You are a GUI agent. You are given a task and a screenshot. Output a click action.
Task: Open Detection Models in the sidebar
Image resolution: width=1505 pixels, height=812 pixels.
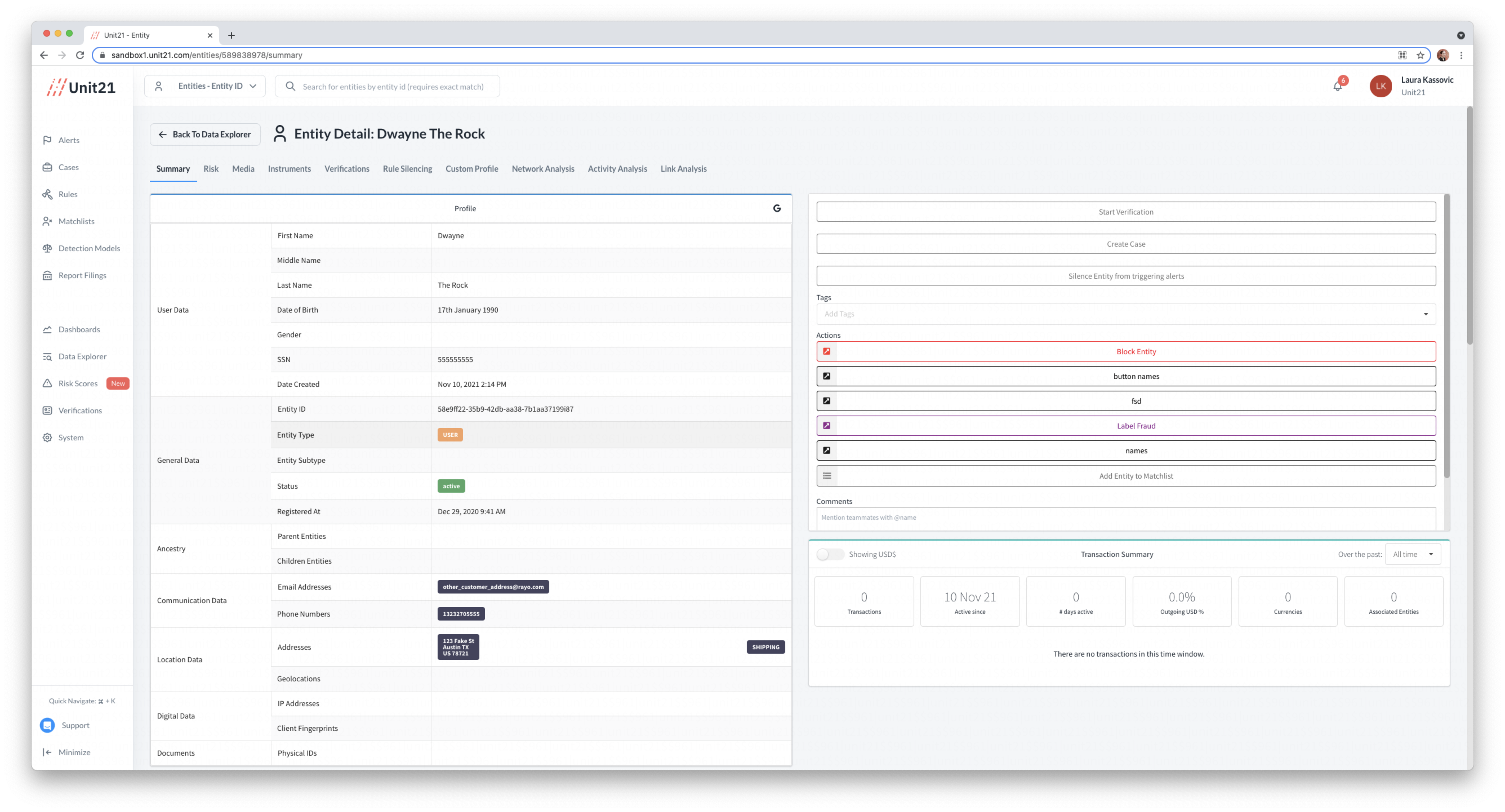tap(89, 248)
